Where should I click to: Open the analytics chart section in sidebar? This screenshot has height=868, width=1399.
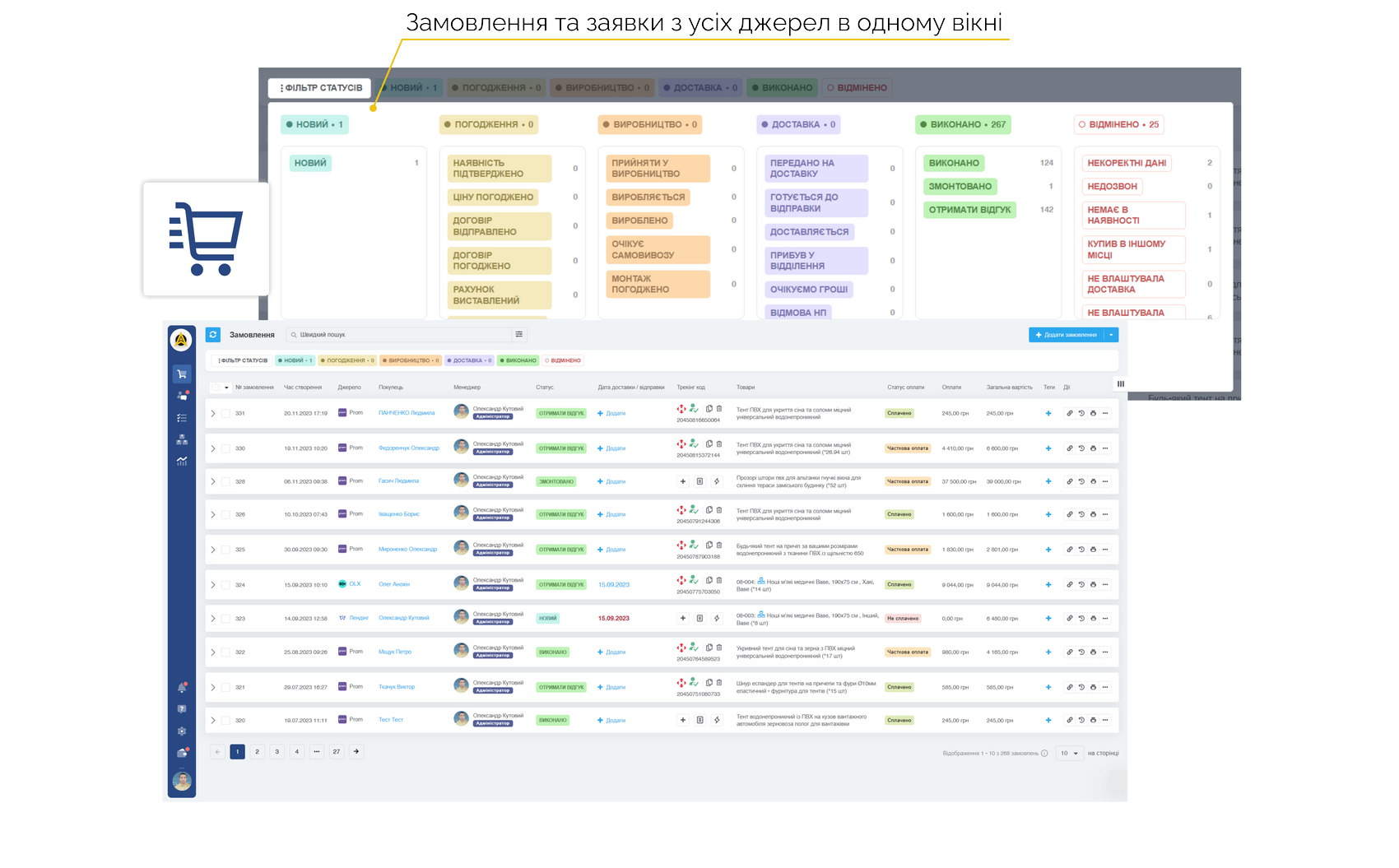tap(182, 462)
